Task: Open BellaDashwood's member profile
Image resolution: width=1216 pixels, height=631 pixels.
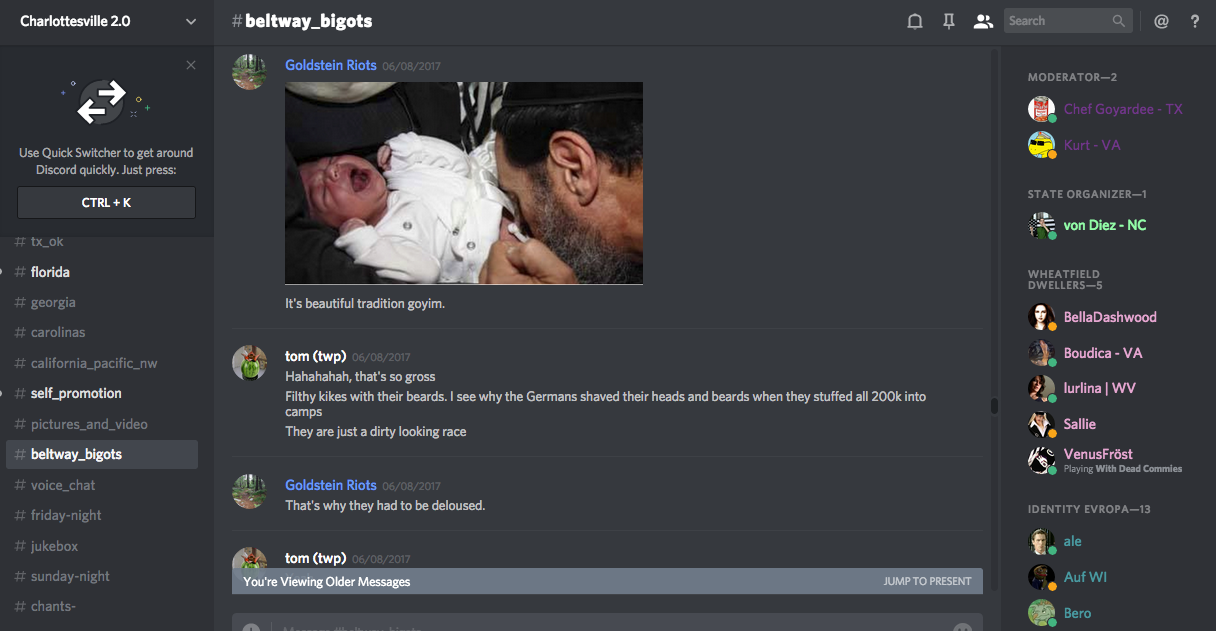Action: click(x=1110, y=317)
